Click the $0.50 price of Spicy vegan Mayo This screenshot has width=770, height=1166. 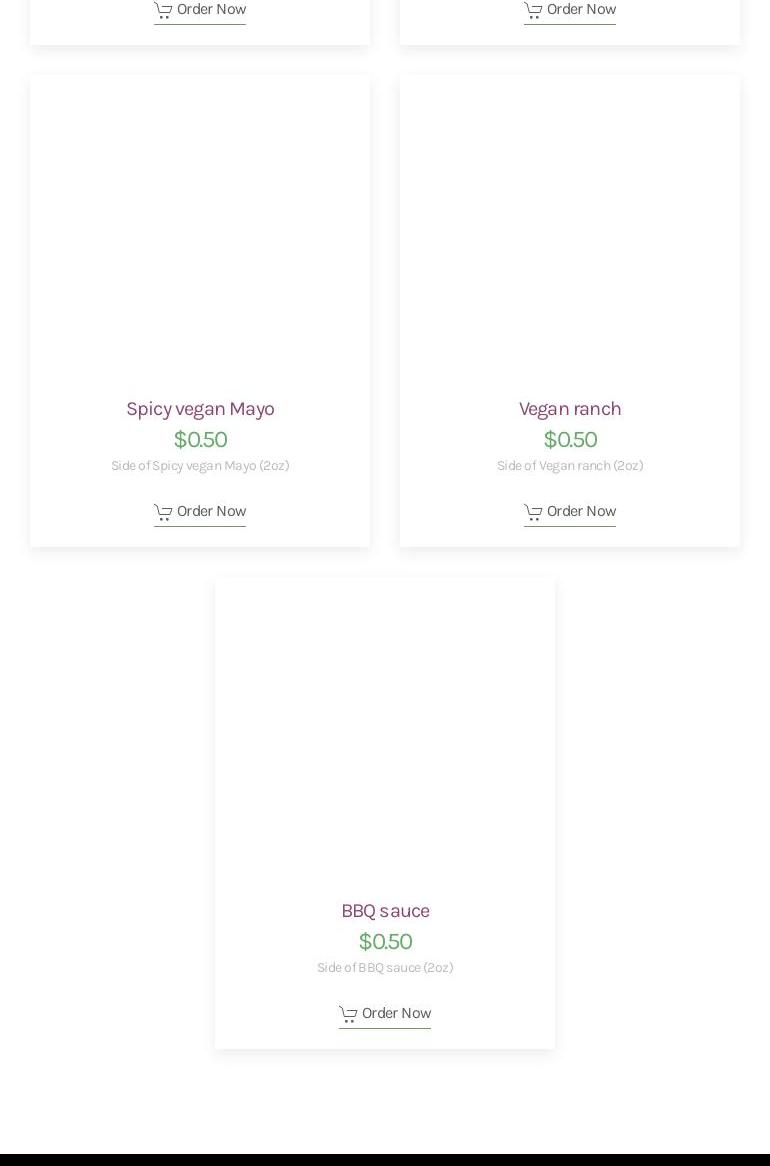pyautogui.click(x=200, y=439)
